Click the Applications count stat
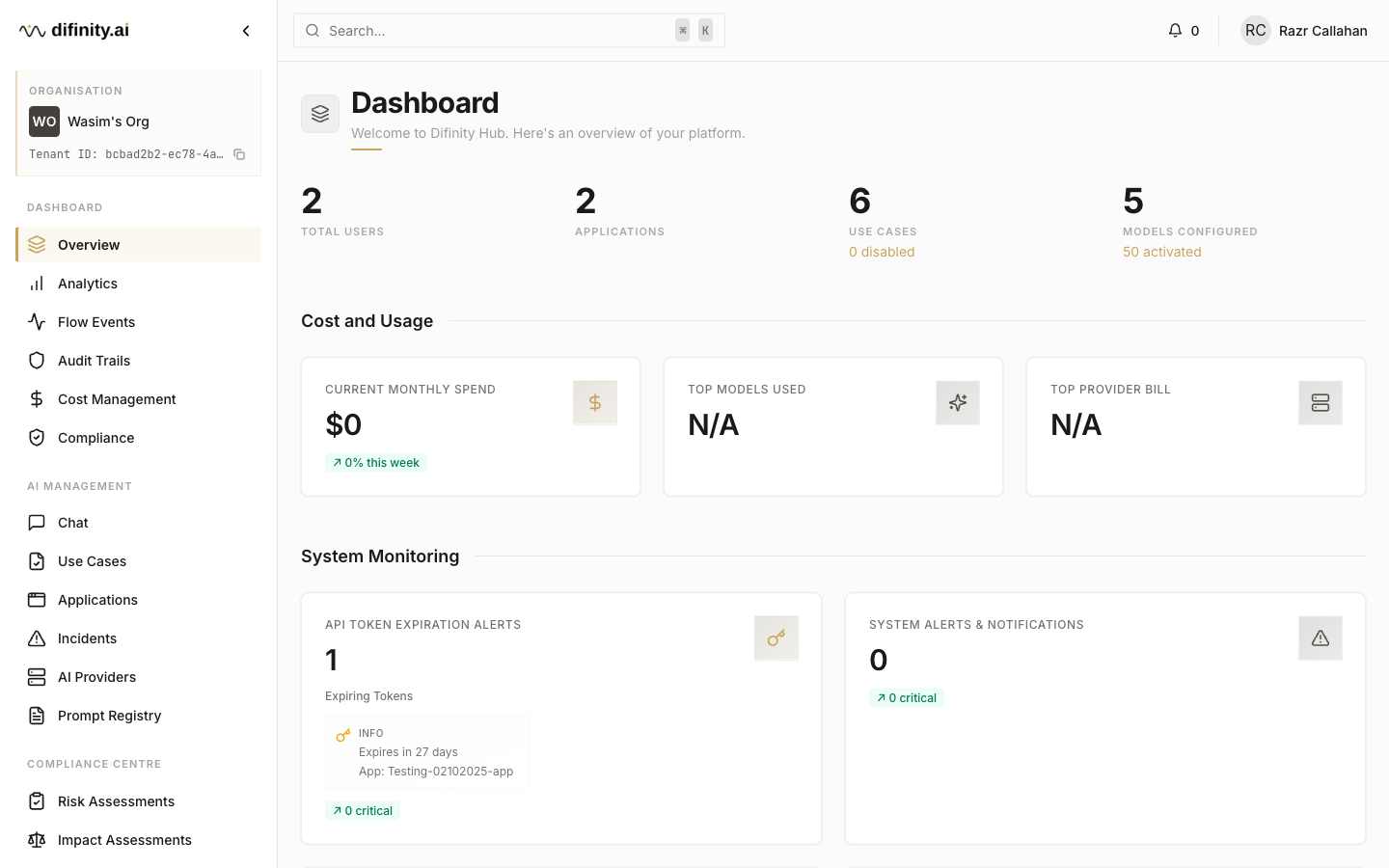 point(619,211)
